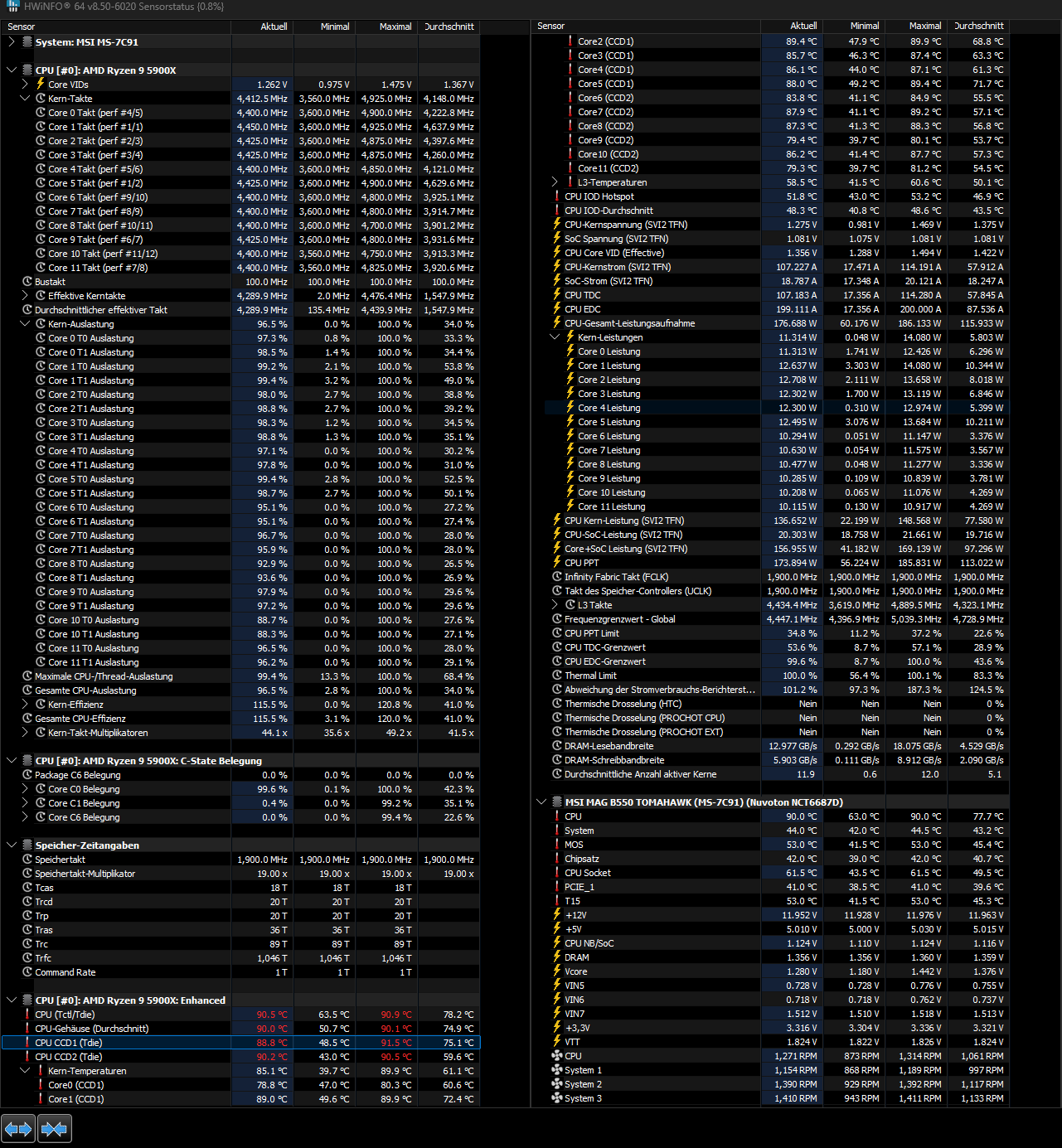The image size is (1062, 1148).
Task: Click lightning icon beside Core 4 Leistung
Action: 570,408
